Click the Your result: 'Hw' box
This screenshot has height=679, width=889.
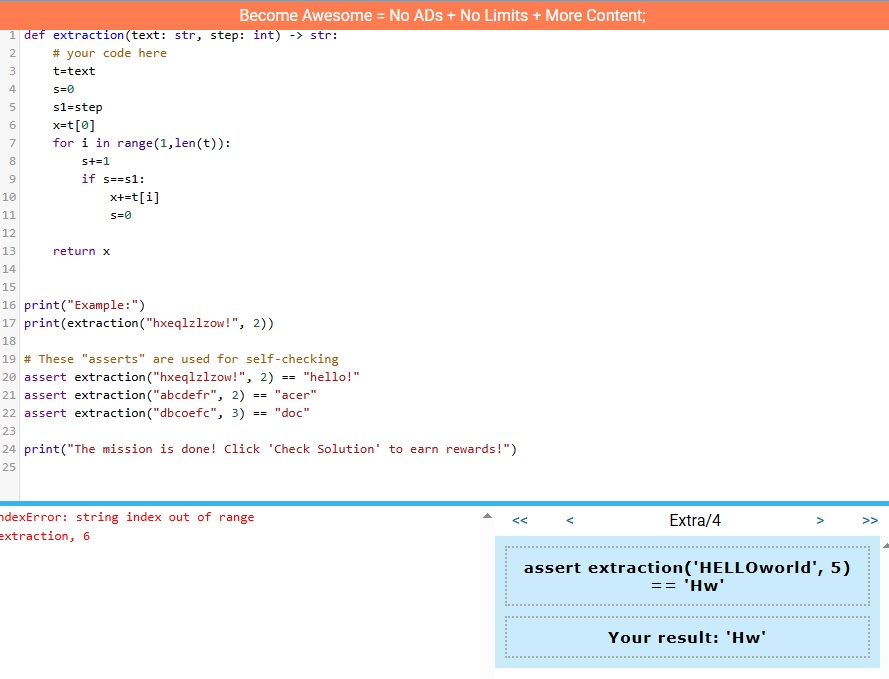click(x=687, y=637)
